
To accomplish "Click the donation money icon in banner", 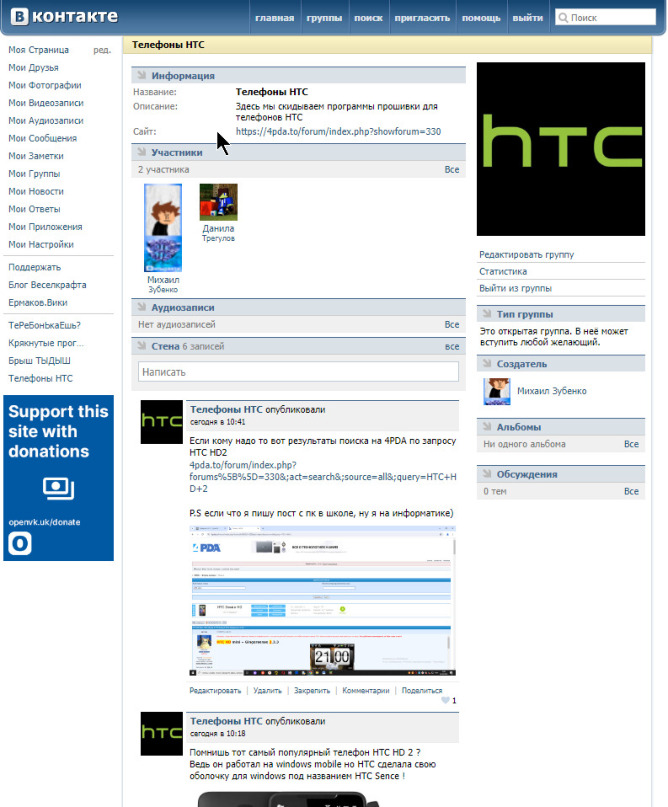I will click(58, 488).
